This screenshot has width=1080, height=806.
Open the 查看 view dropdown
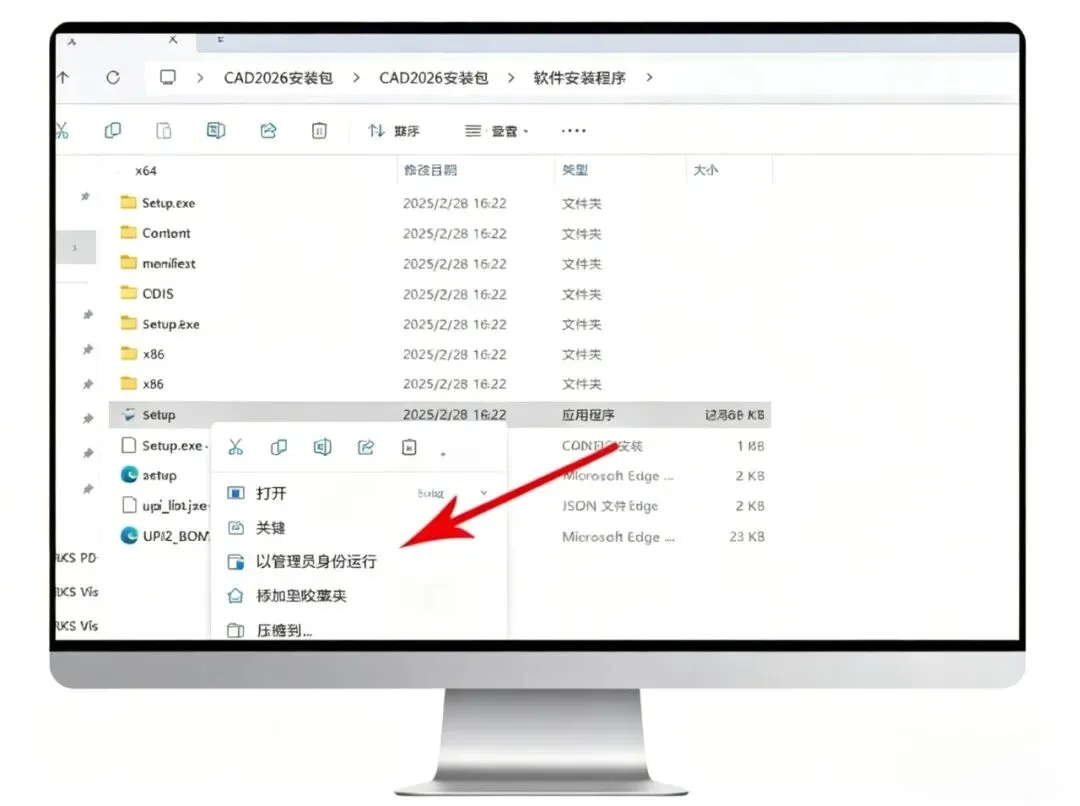point(496,130)
